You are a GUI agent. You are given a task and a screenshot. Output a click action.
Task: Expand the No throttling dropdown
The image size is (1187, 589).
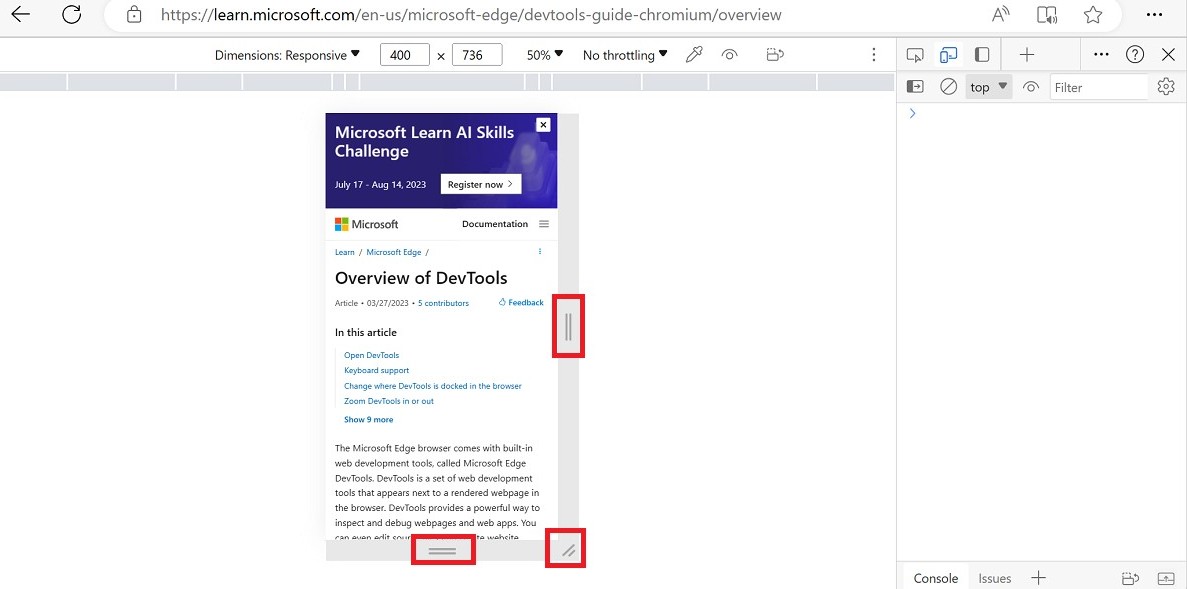pos(625,55)
